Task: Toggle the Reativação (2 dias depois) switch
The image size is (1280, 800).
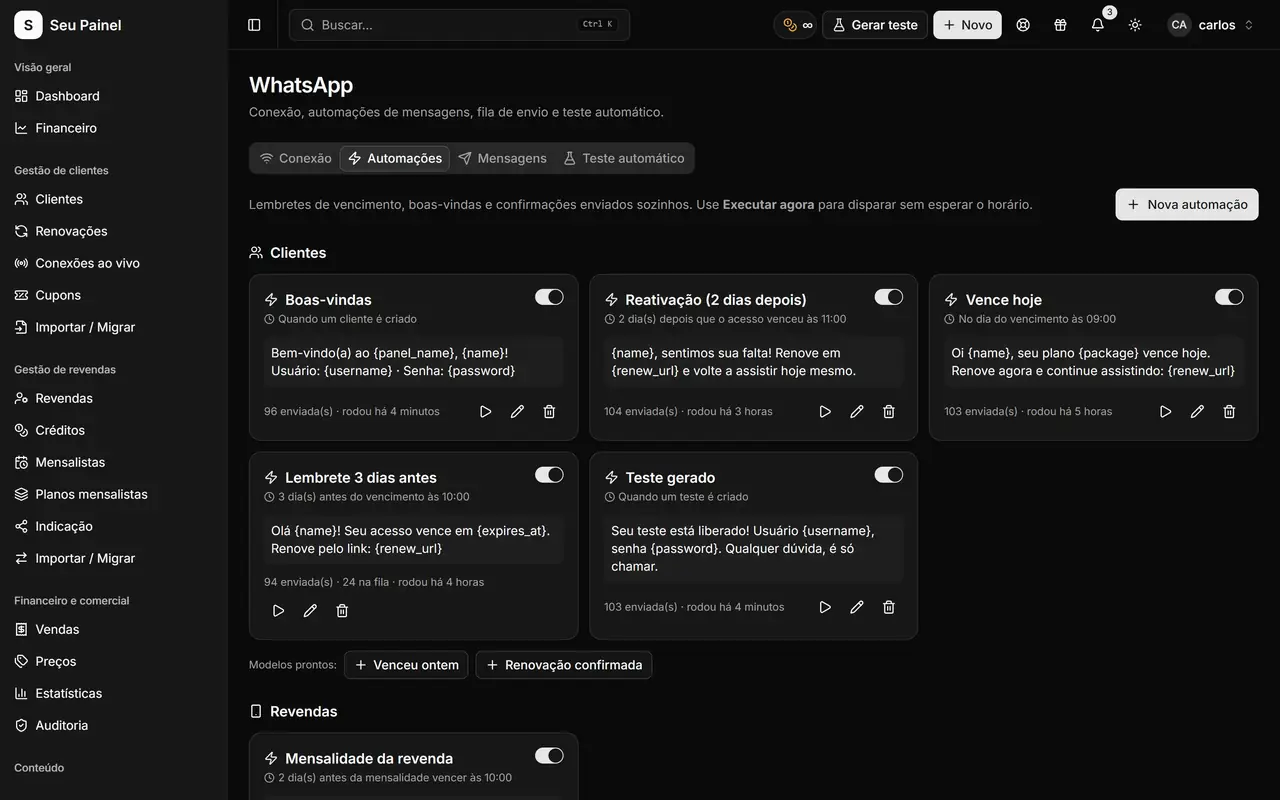Action: pos(889,297)
